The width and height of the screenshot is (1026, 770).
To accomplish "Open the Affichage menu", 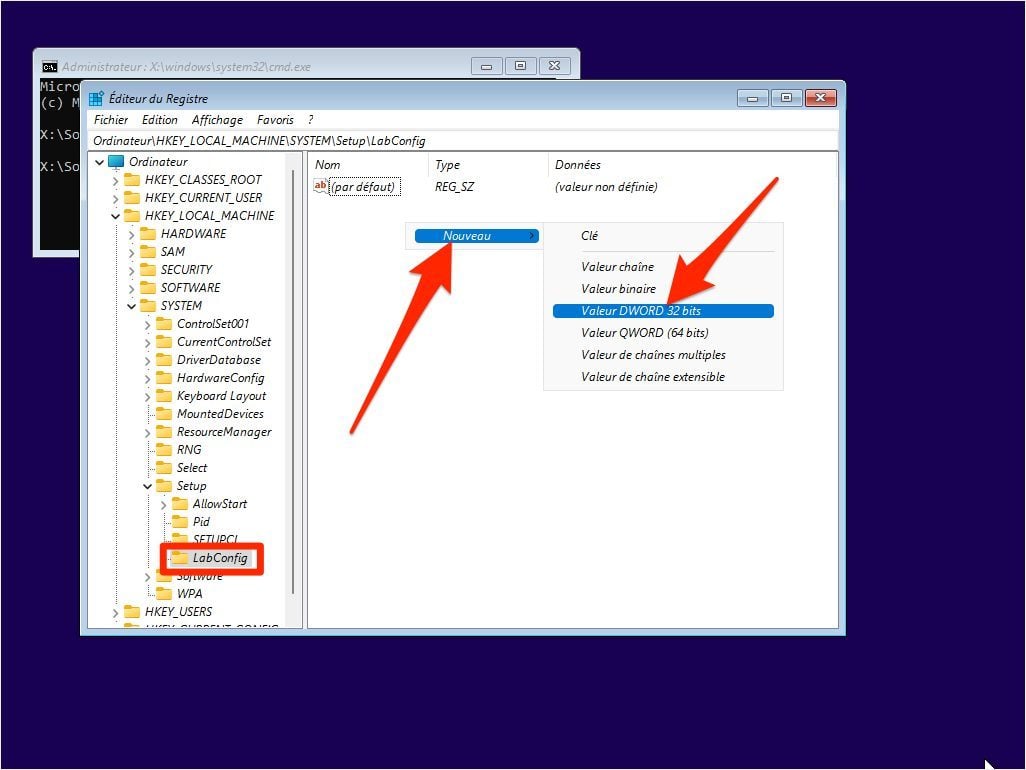I will pyautogui.click(x=217, y=120).
